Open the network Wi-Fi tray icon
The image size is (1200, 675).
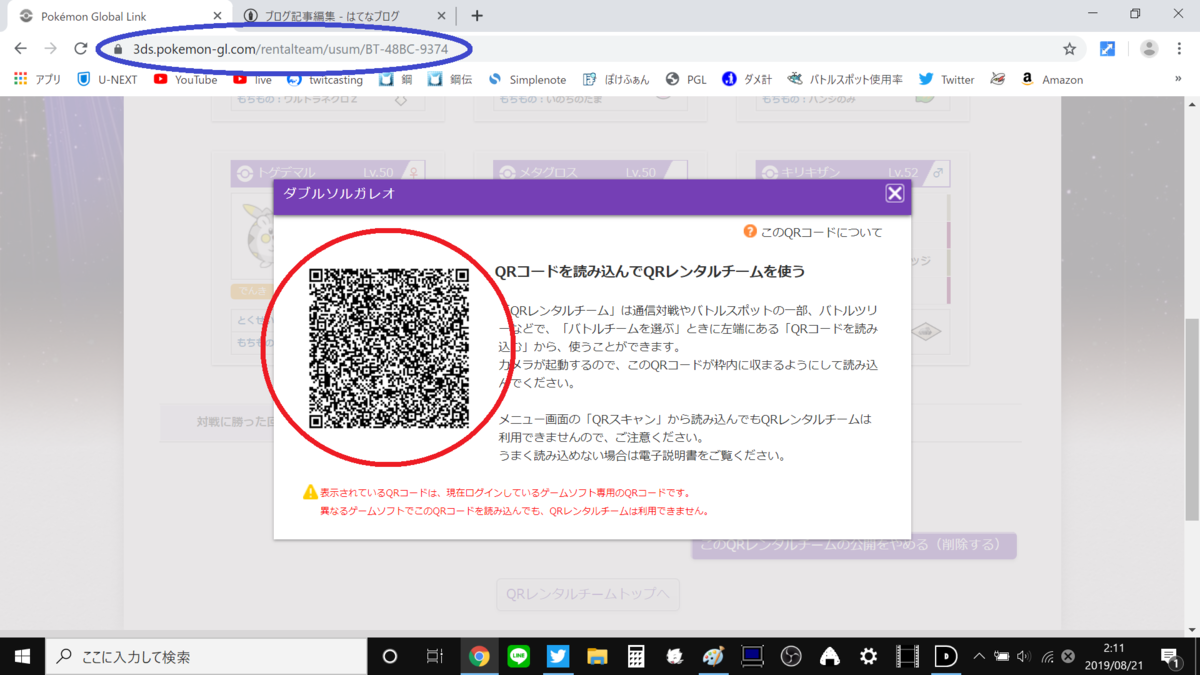pyautogui.click(x=1047, y=656)
